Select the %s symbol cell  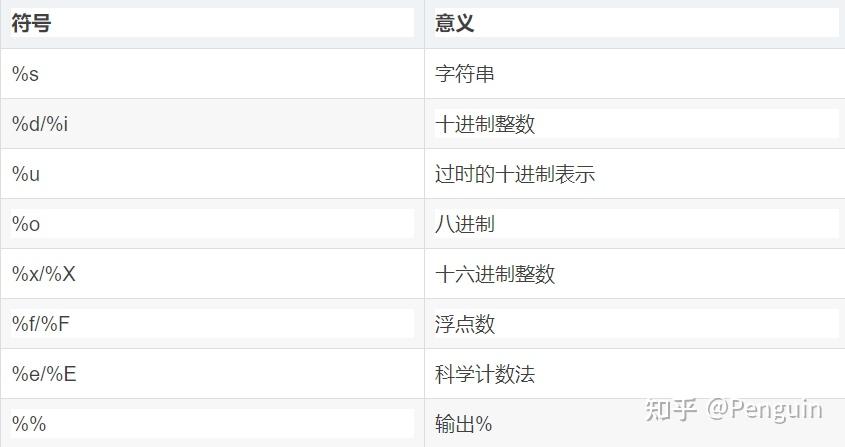pos(26,74)
